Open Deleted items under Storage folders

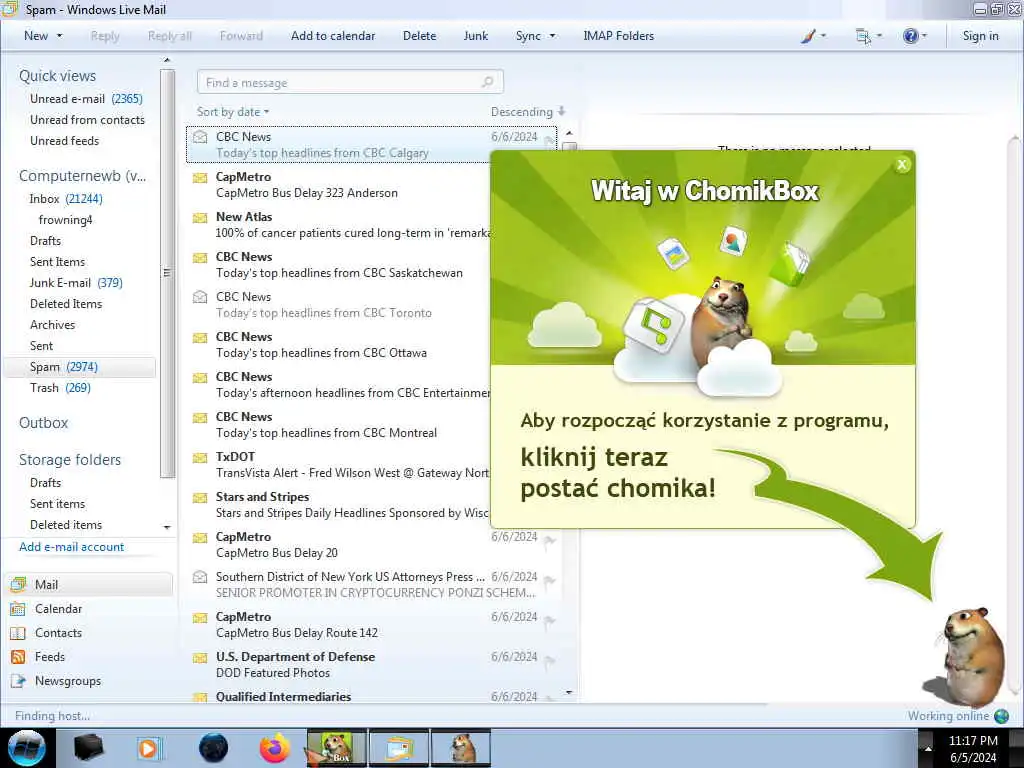(x=66, y=525)
